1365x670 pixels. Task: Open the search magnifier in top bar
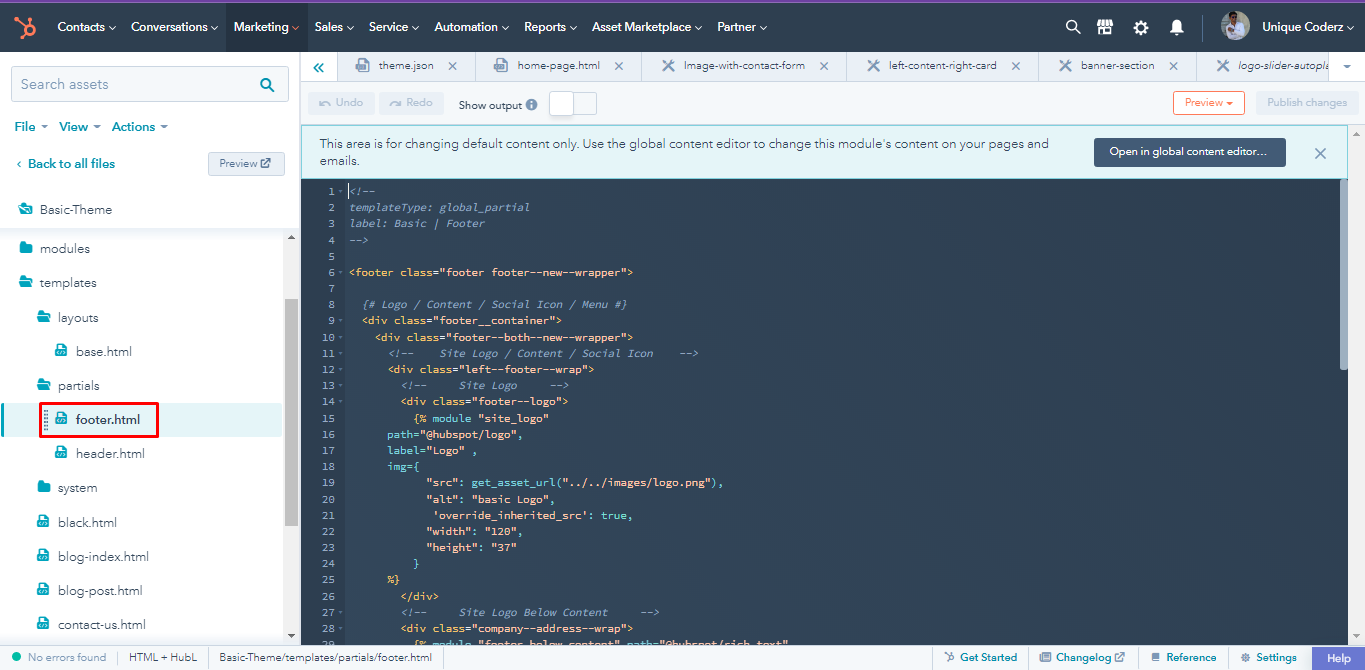[x=1073, y=27]
